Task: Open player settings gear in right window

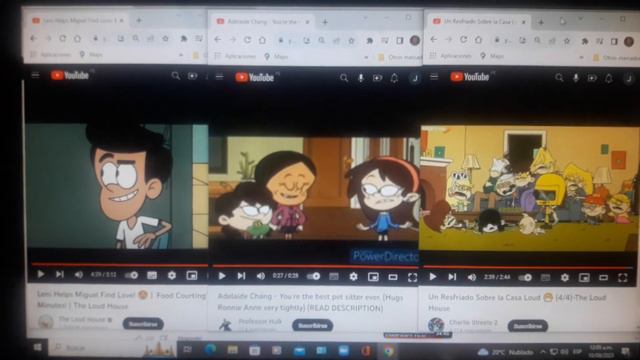Action: tap(565, 278)
